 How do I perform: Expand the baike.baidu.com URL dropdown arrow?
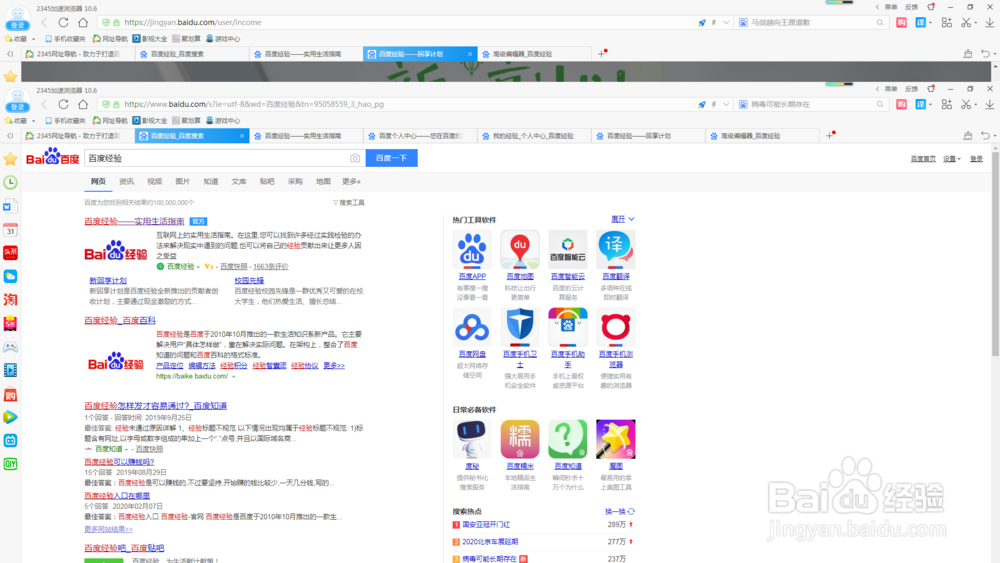[x=233, y=377]
